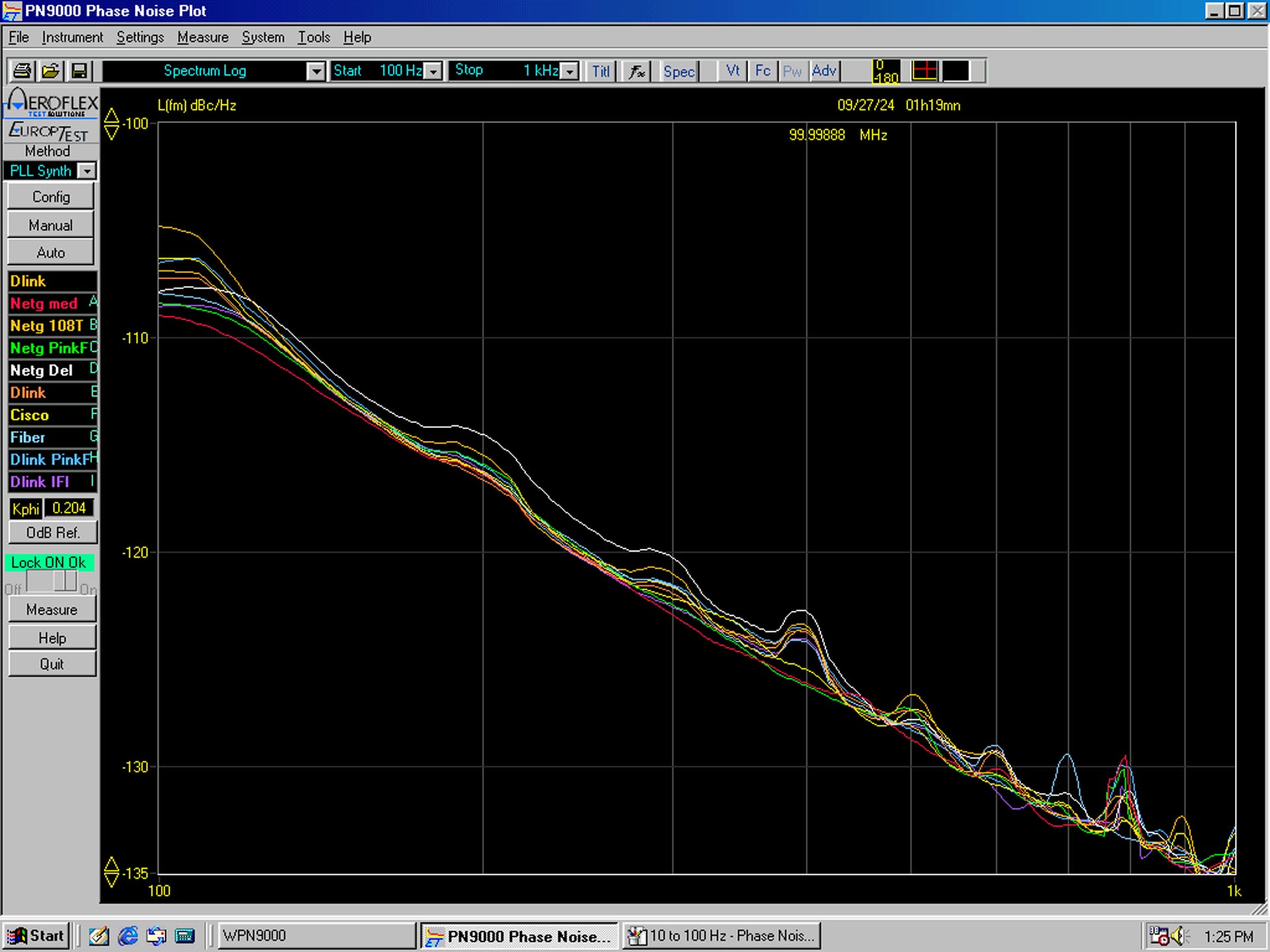Open the System menu
This screenshot has height=952, width=1270.
(263, 37)
